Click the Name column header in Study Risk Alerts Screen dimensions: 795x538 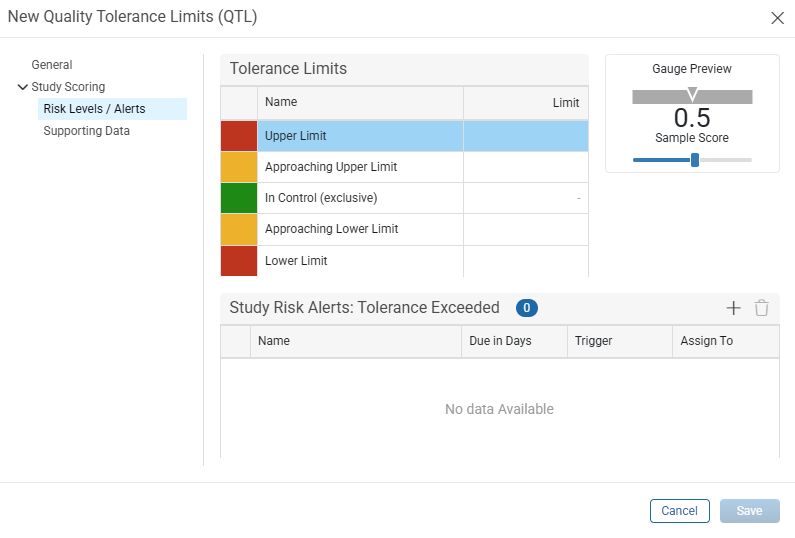356,341
